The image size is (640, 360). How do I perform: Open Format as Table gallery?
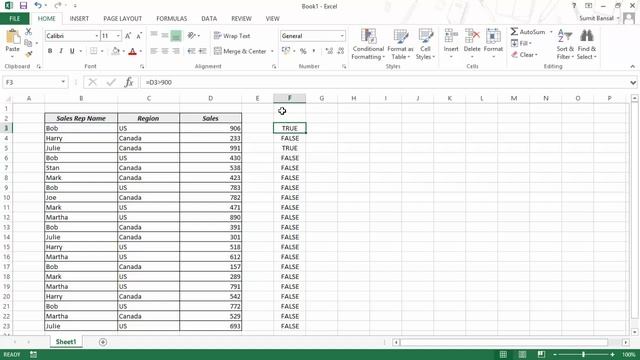[x=400, y=44]
